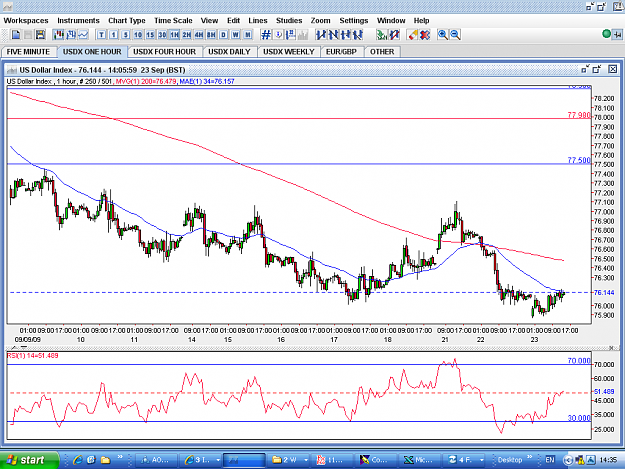The height and width of the screenshot is (469, 625).
Task: Click the red X delete icon
Action: [425, 35]
